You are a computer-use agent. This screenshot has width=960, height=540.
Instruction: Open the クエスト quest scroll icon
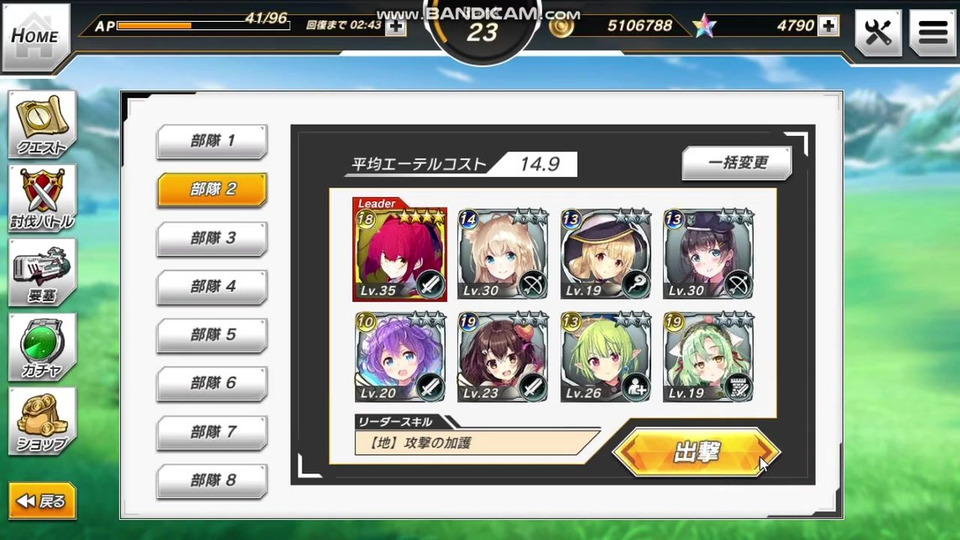coord(42,125)
